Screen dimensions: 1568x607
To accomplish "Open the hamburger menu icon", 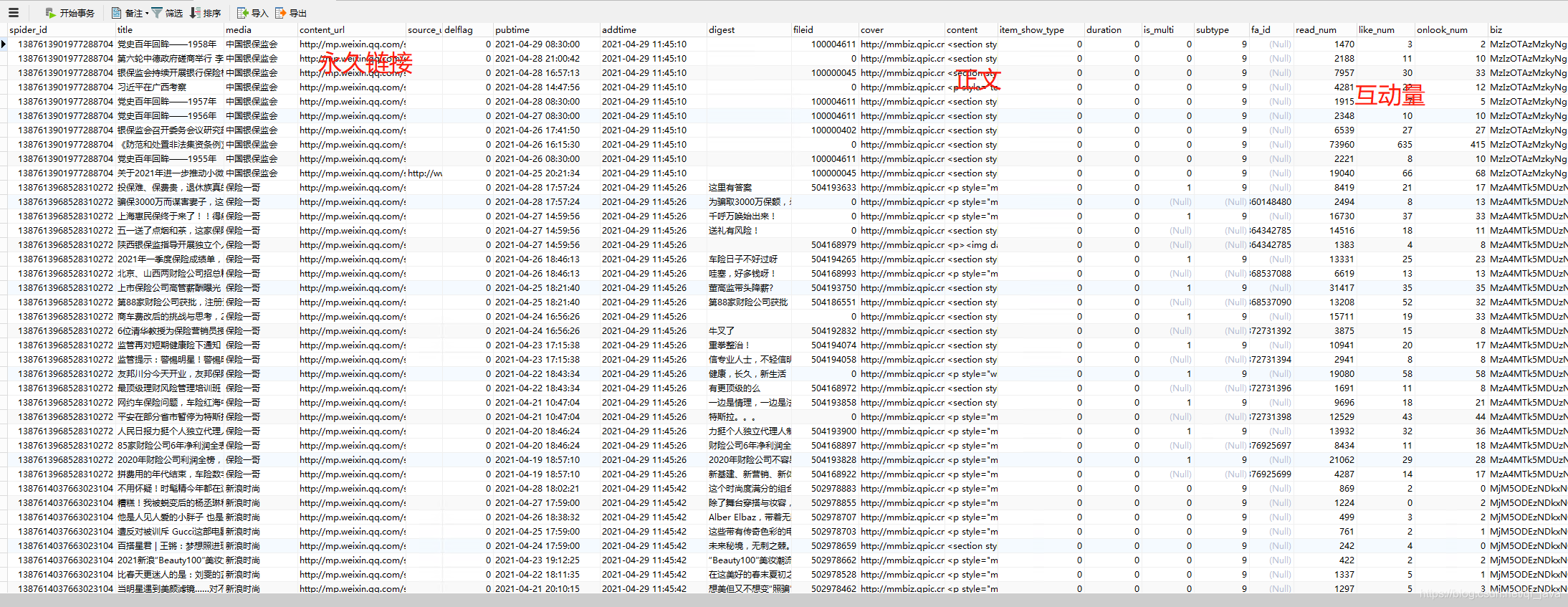I will pyautogui.click(x=13, y=12).
